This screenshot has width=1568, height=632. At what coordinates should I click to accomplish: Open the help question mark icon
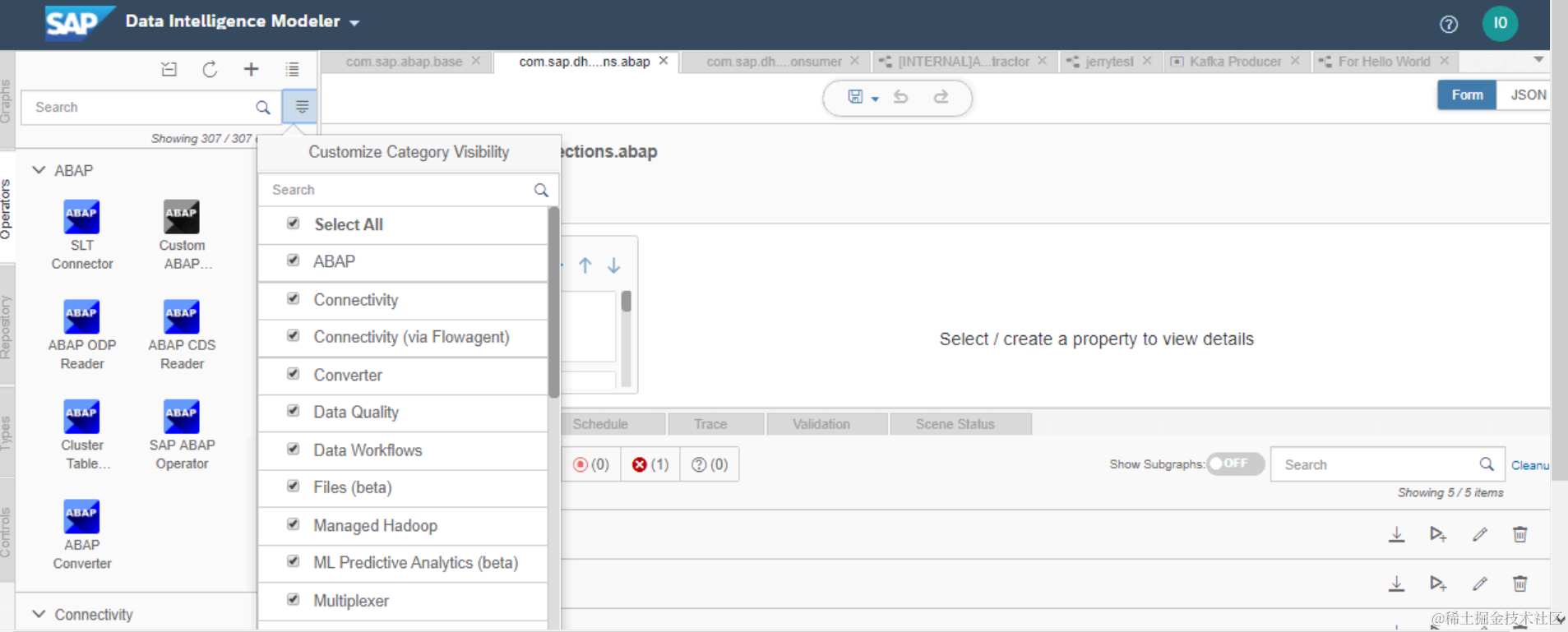tap(1449, 25)
